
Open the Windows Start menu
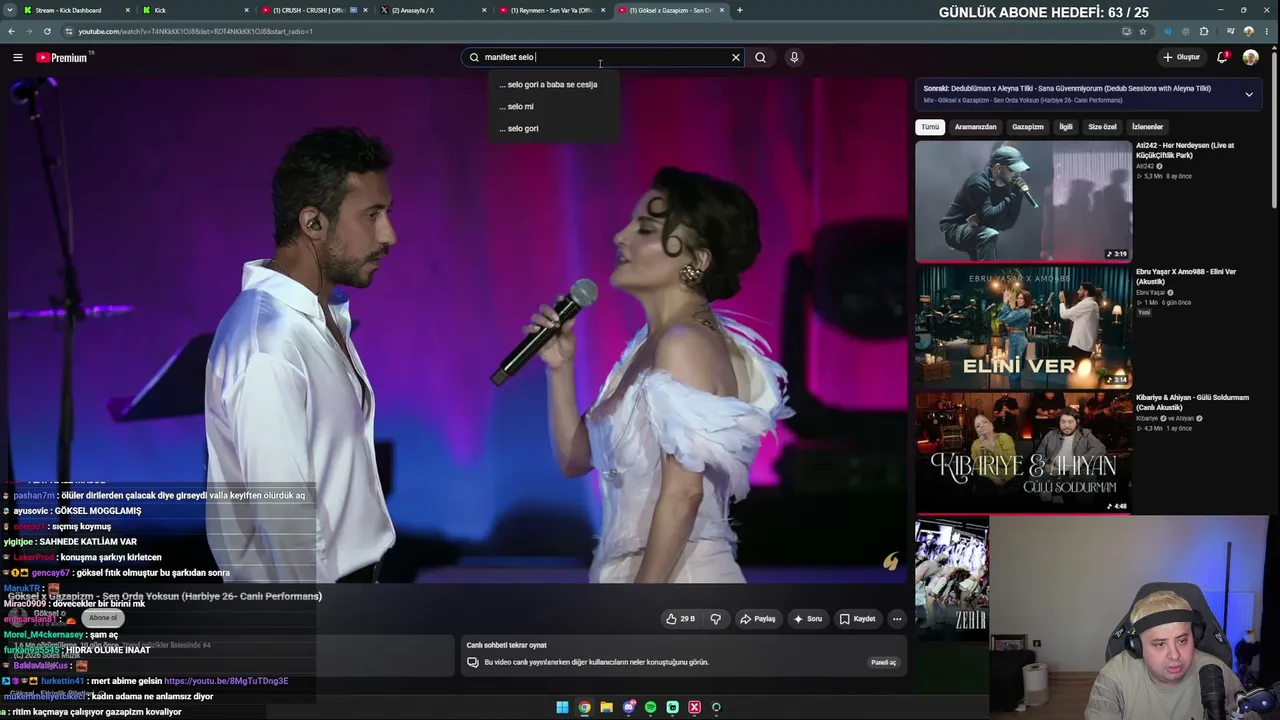(x=562, y=708)
